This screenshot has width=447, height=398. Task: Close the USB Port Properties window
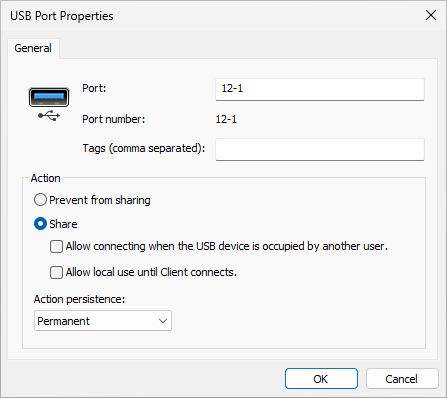[x=431, y=15]
